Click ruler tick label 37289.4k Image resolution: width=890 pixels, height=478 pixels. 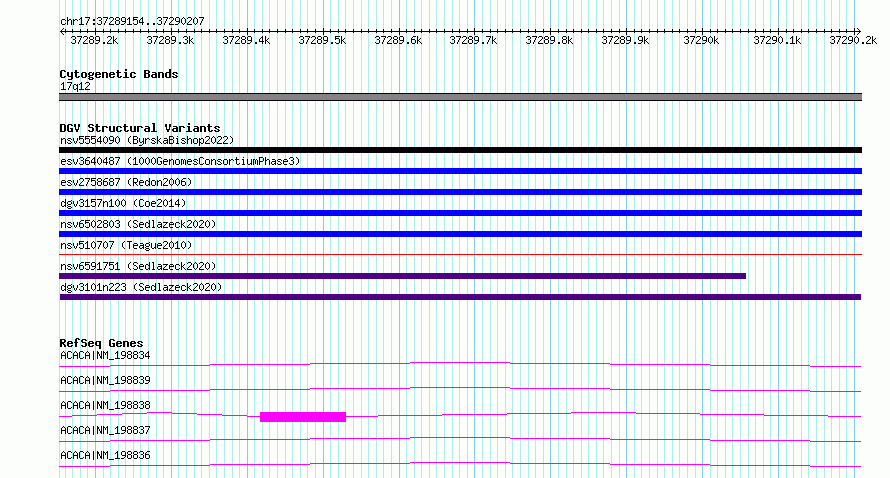coord(246,40)
